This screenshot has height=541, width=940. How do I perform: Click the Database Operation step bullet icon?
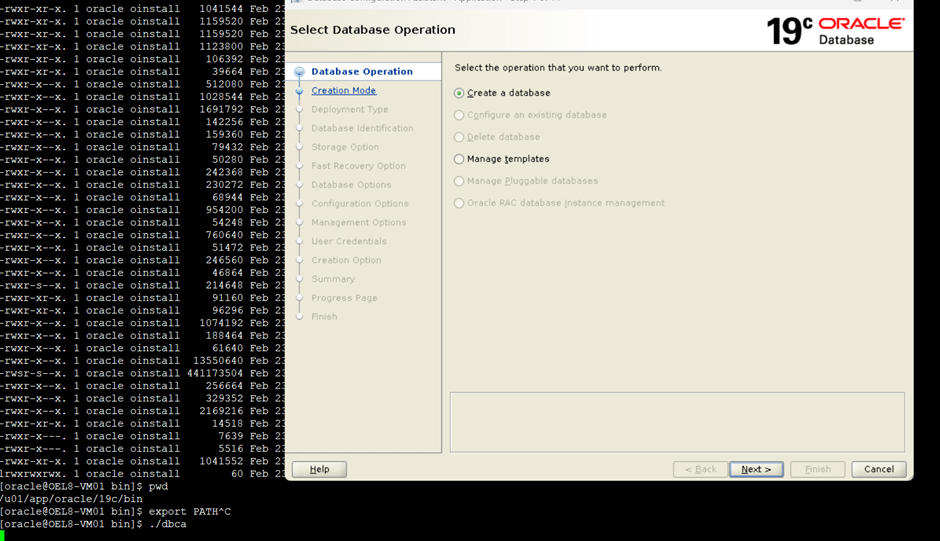(x=299, y=72)
